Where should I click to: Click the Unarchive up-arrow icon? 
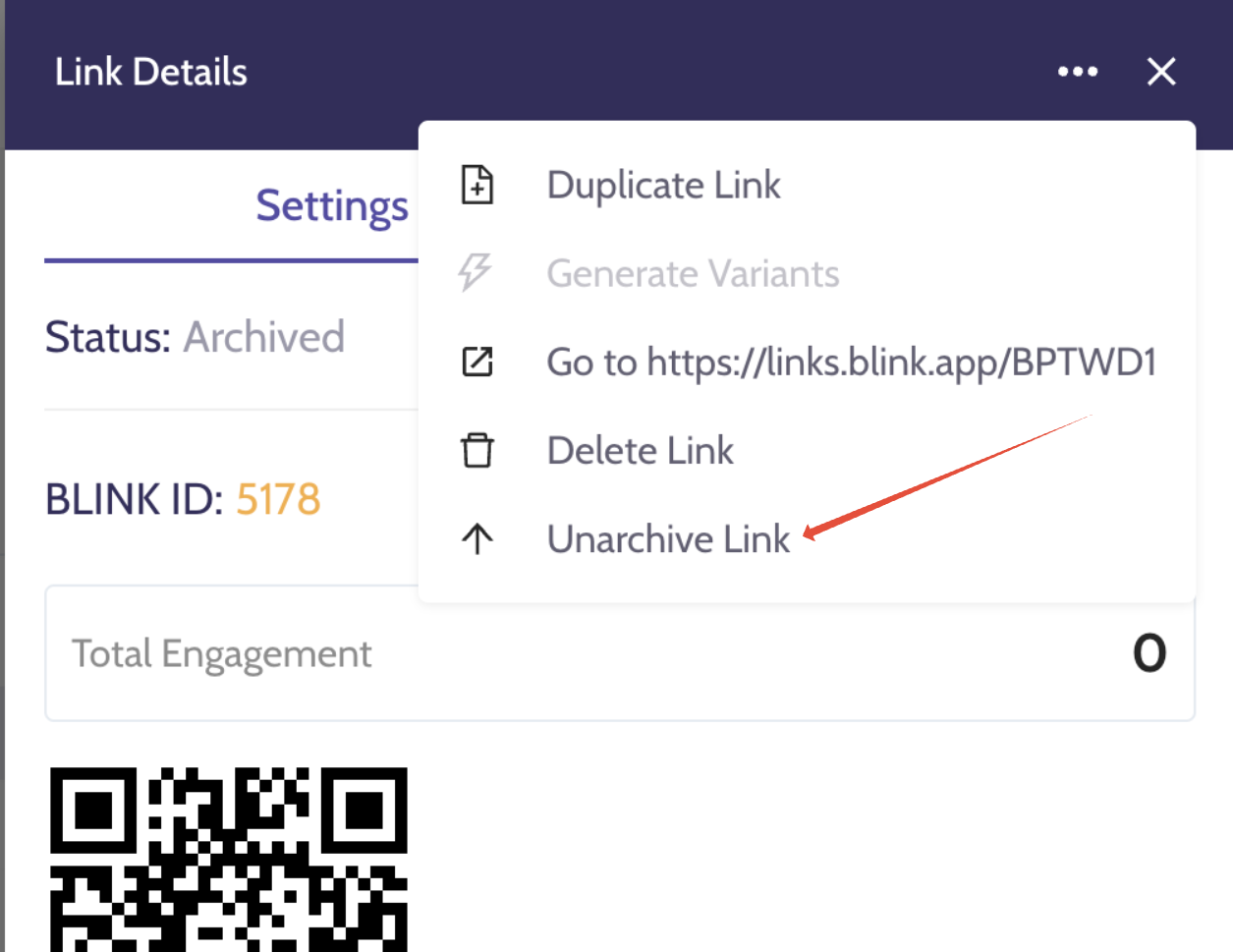click(477, 538)
